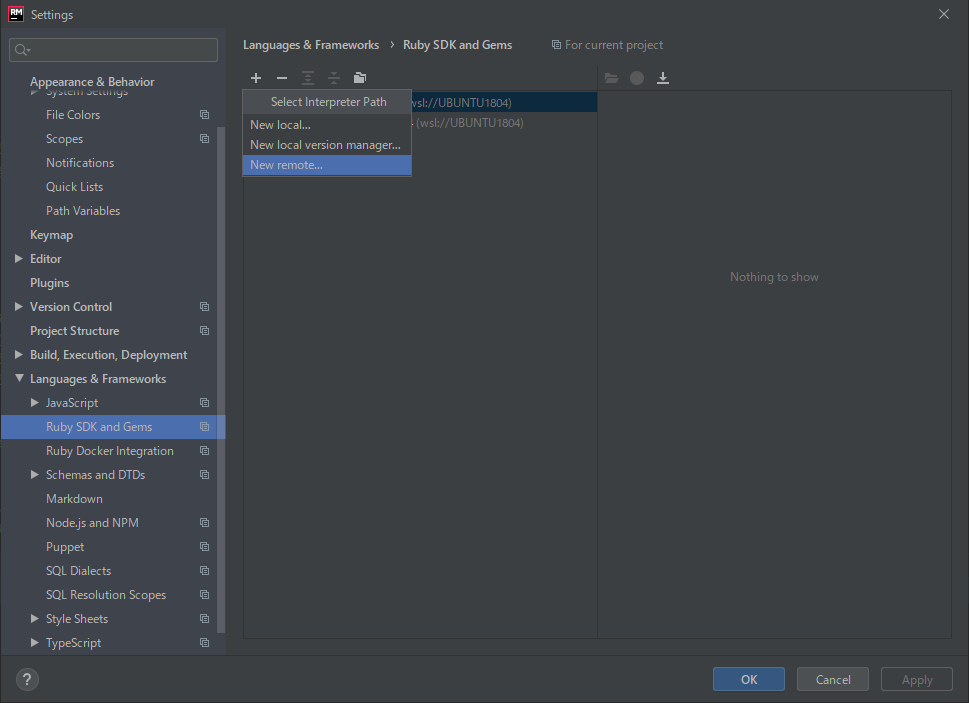Image resolution: width=969 pixels, height=703 pixels.
Task: Select Path Variables settings item
Action: click(83, 211)
